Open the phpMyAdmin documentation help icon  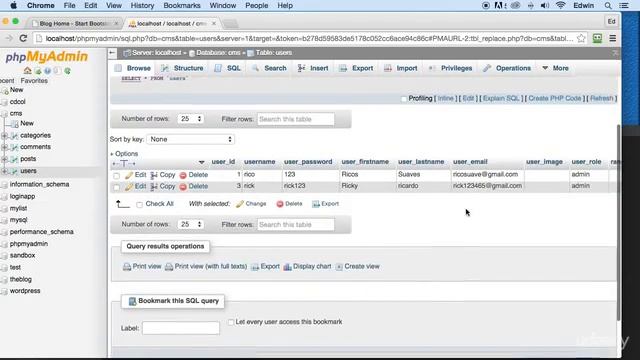(x=48, y=71)
